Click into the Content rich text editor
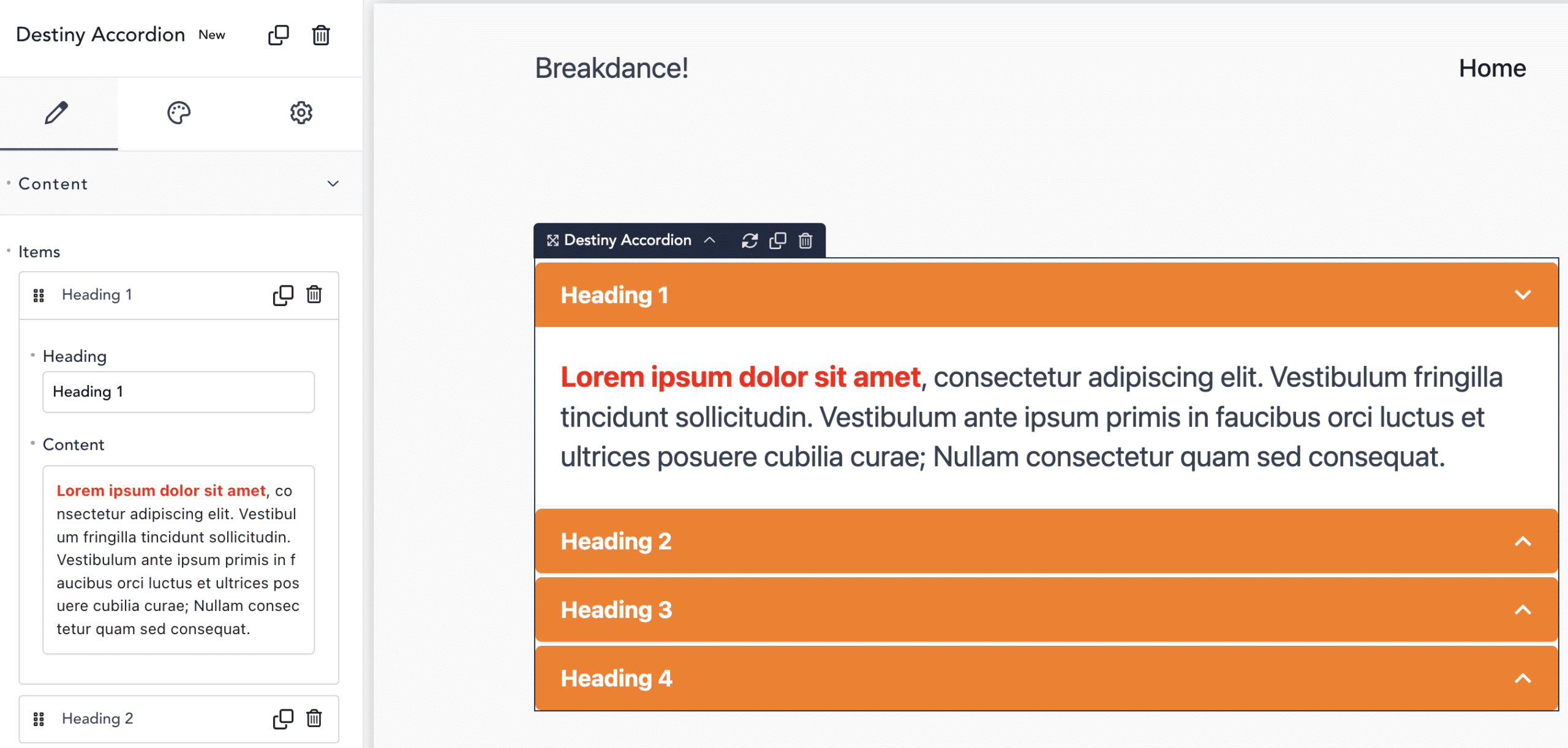Screen dimensions: 1568x748 178,559
